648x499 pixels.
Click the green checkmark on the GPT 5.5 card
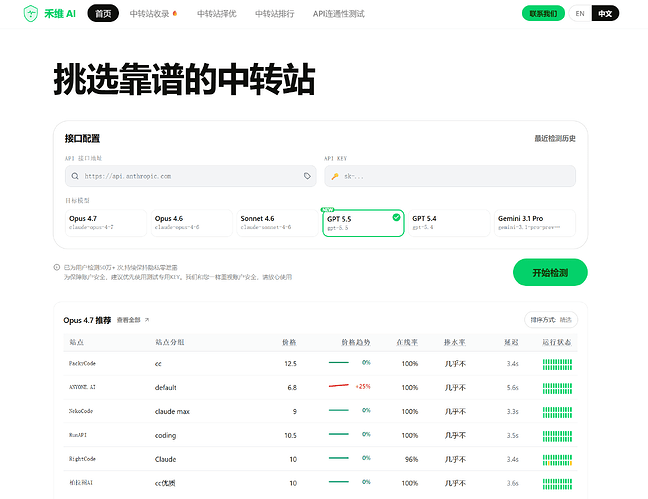396,217
